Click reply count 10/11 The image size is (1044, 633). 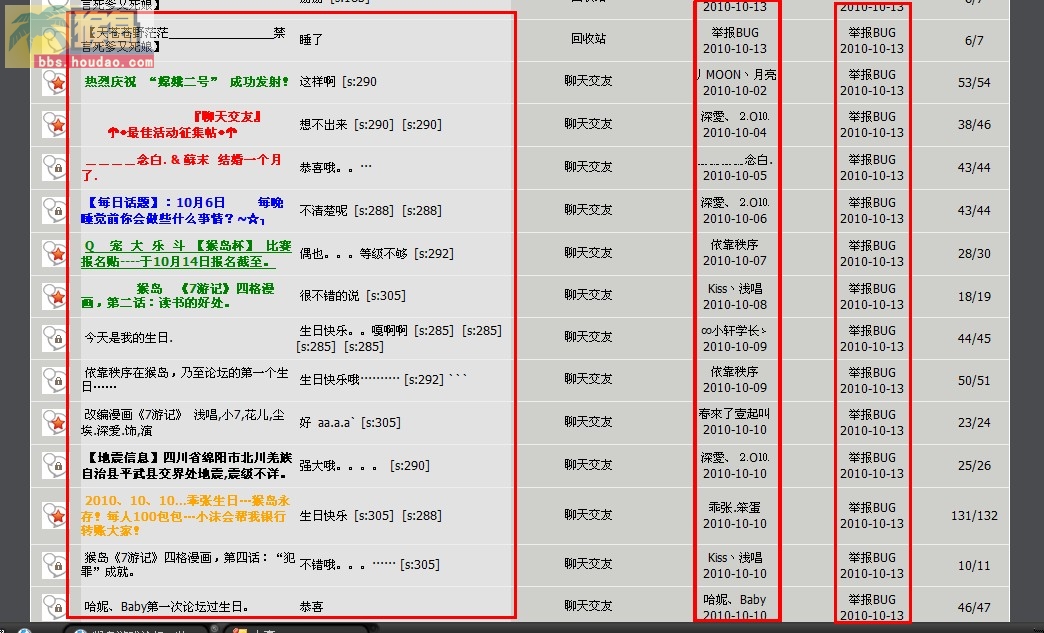pyautogui.click(x=974, y=566)
